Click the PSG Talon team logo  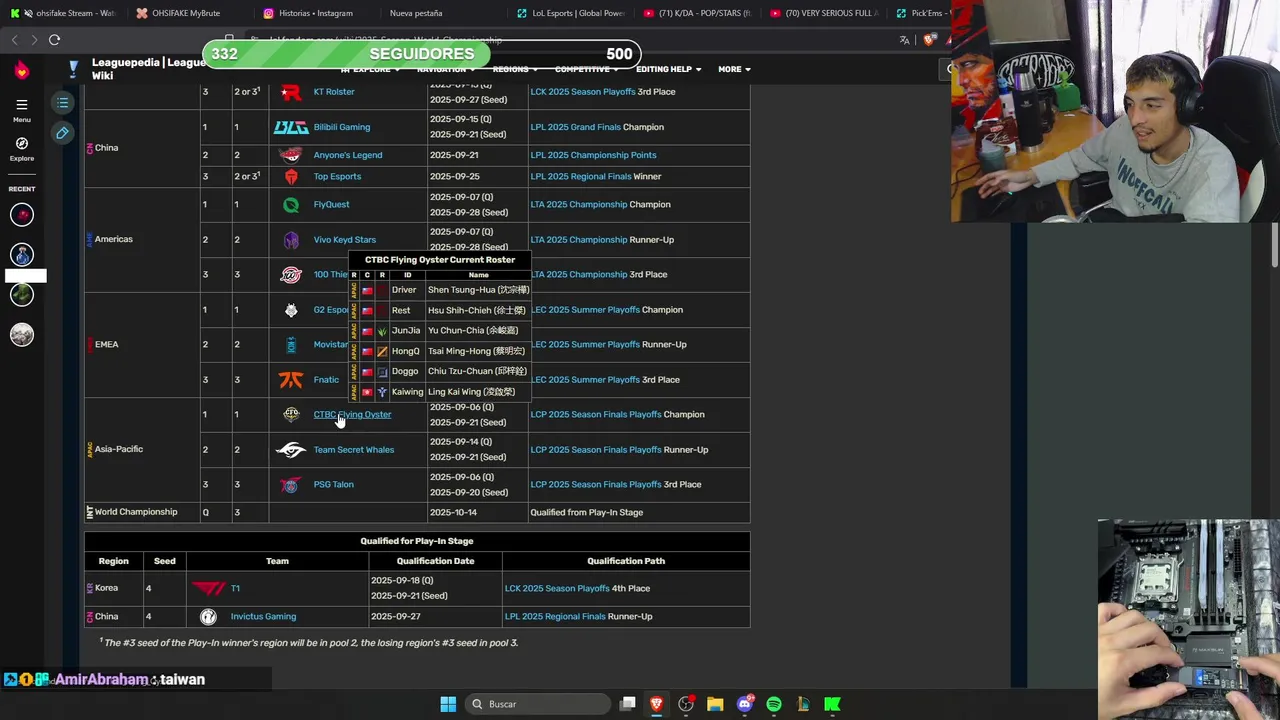[x=291, y=485]
